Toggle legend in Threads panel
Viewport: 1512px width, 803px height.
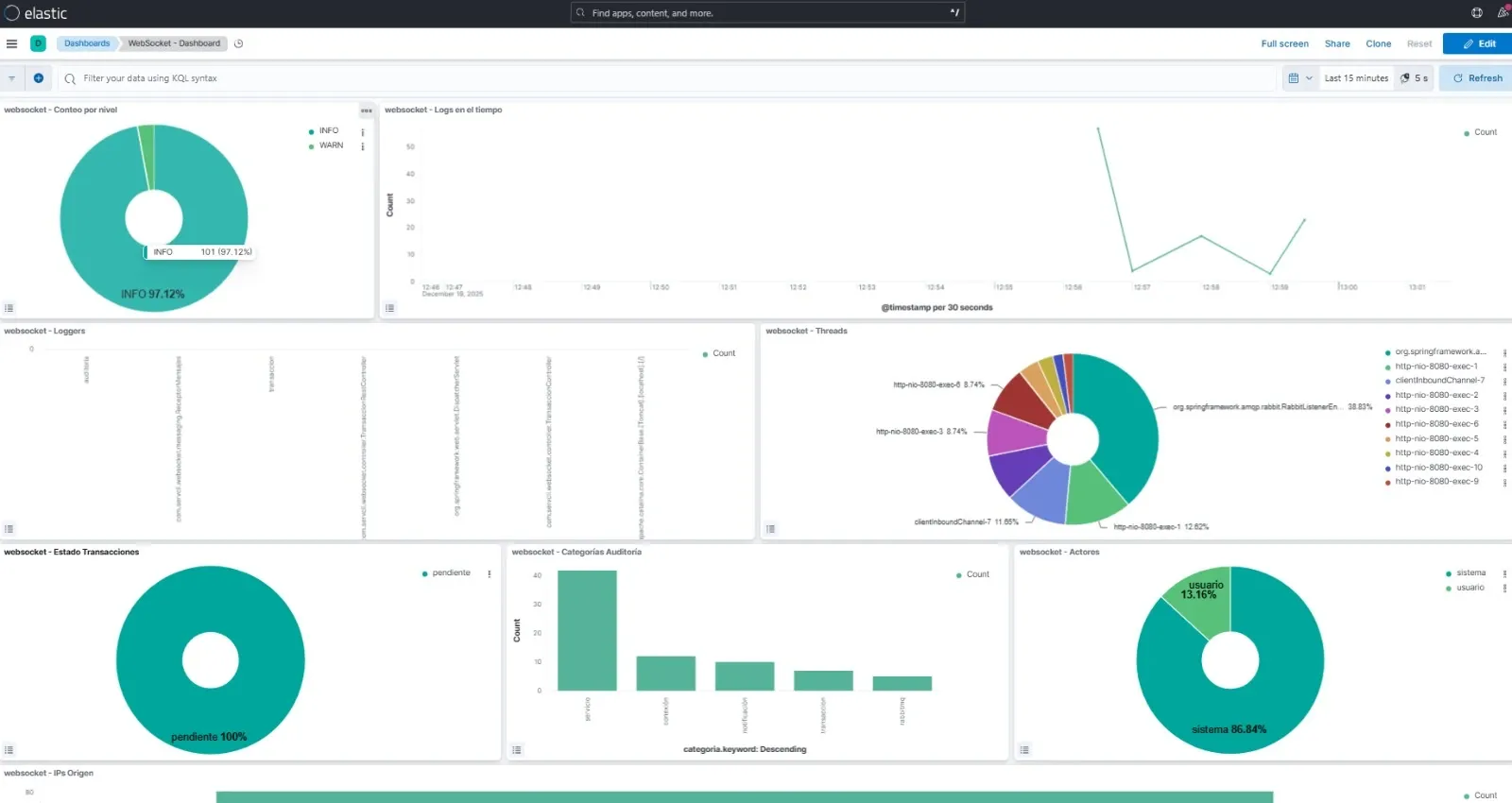771,529
